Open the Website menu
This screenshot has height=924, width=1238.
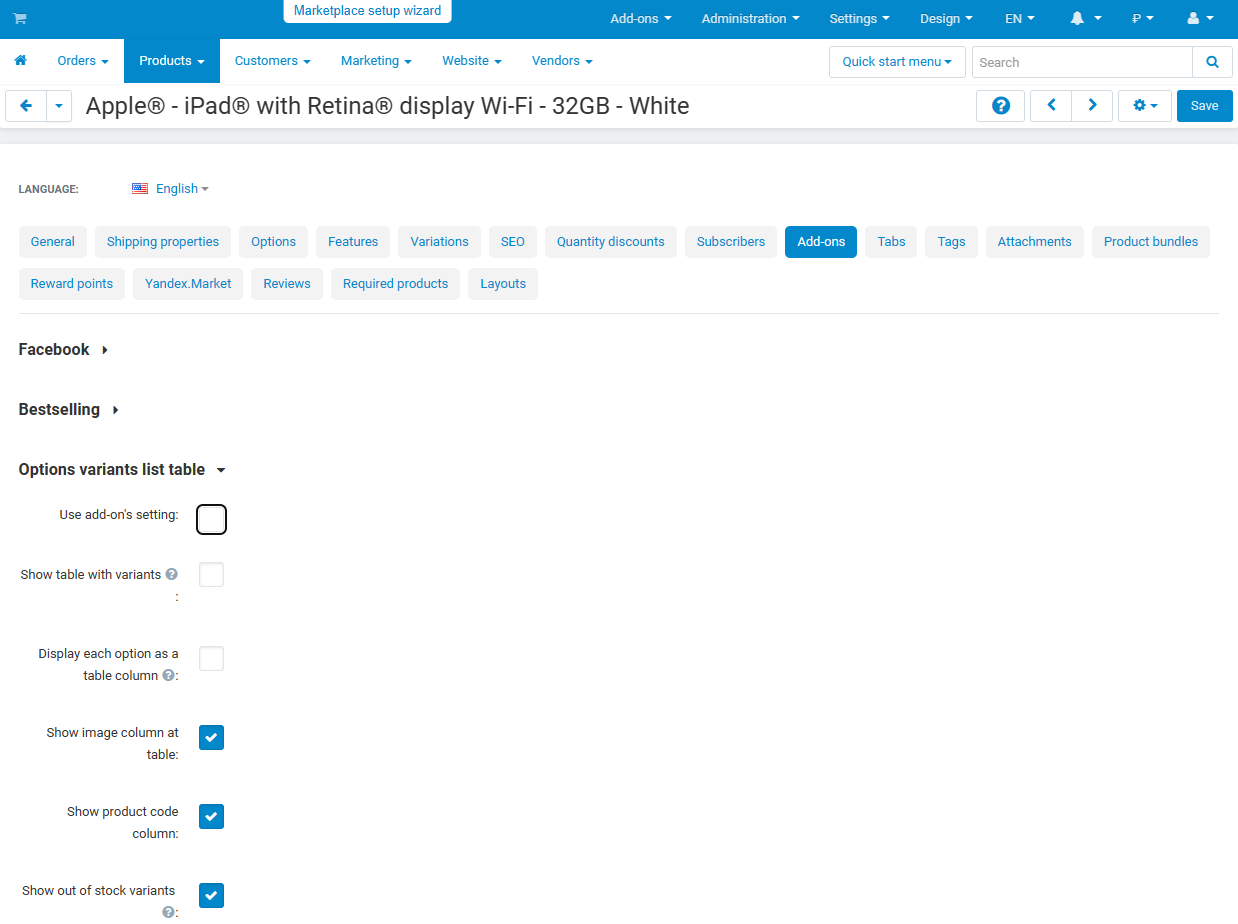pos(472,61)
